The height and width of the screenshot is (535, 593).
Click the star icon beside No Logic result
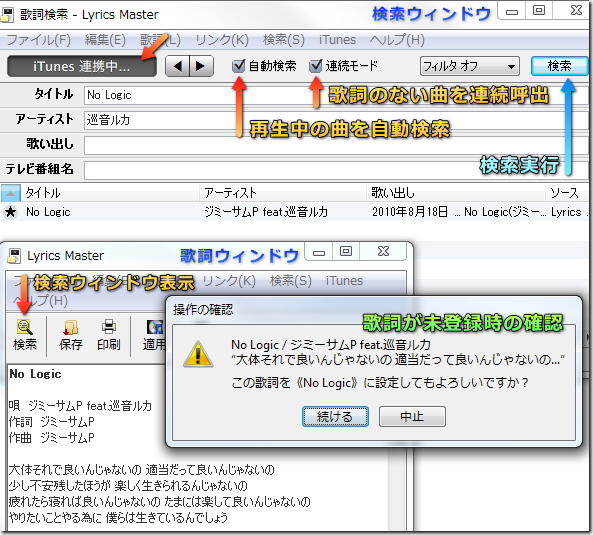[10, 212]
